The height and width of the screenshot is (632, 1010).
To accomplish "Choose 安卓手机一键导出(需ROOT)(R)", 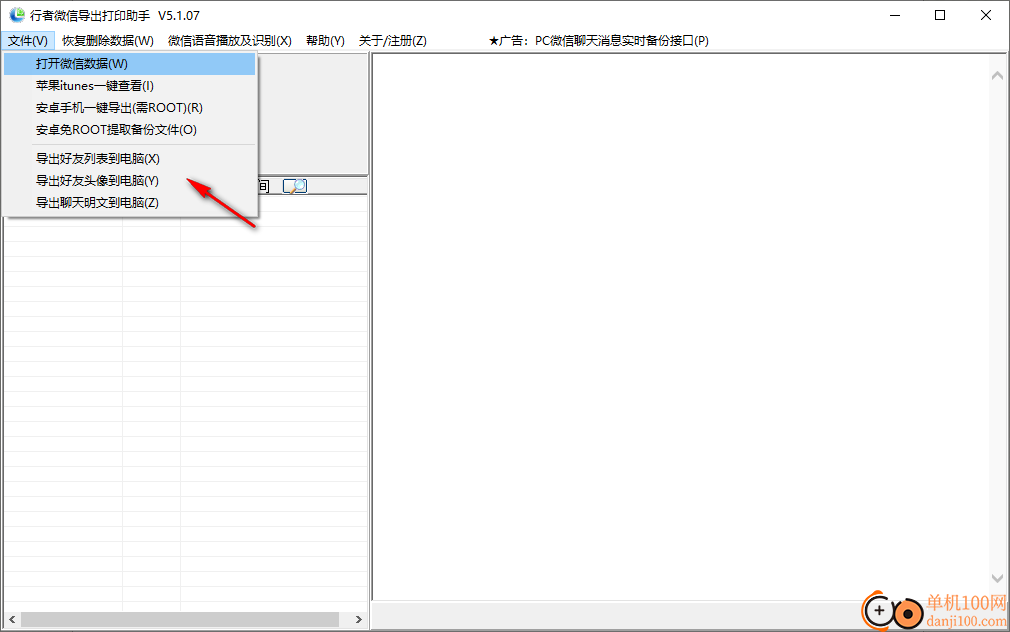I will tap(129, 108).
